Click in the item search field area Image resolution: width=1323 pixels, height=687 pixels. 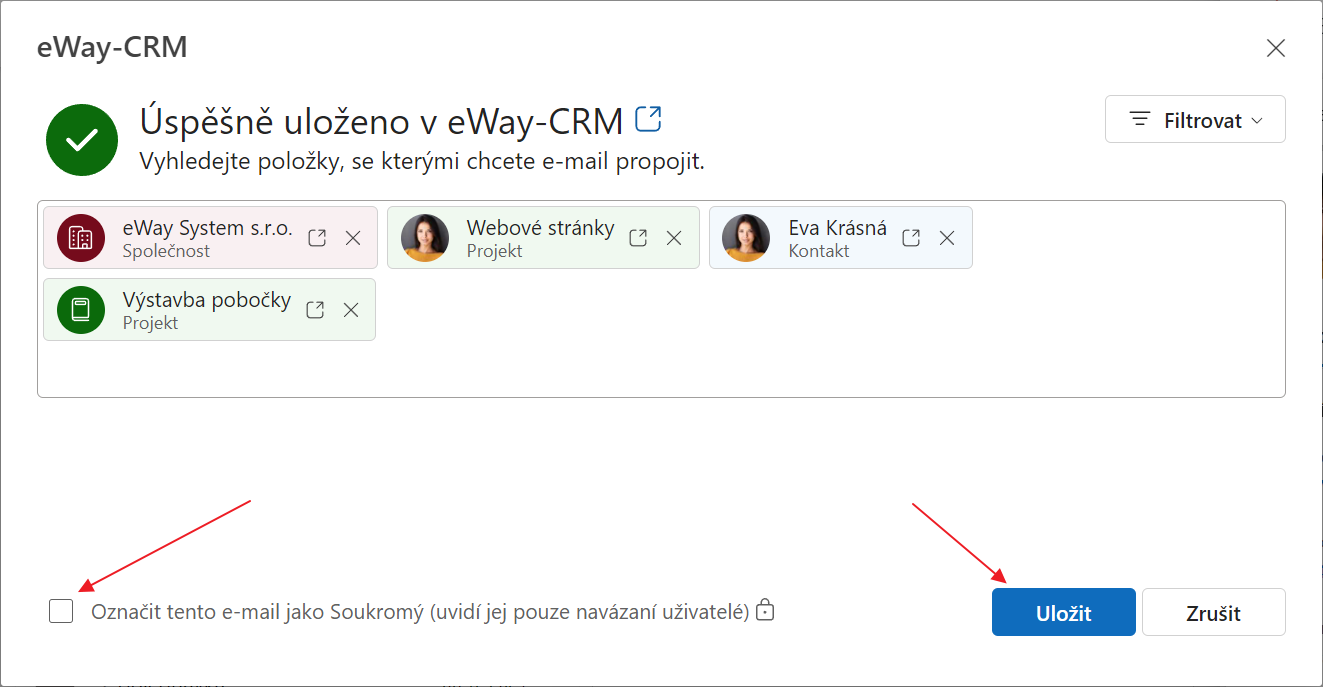tap(661, 299)
